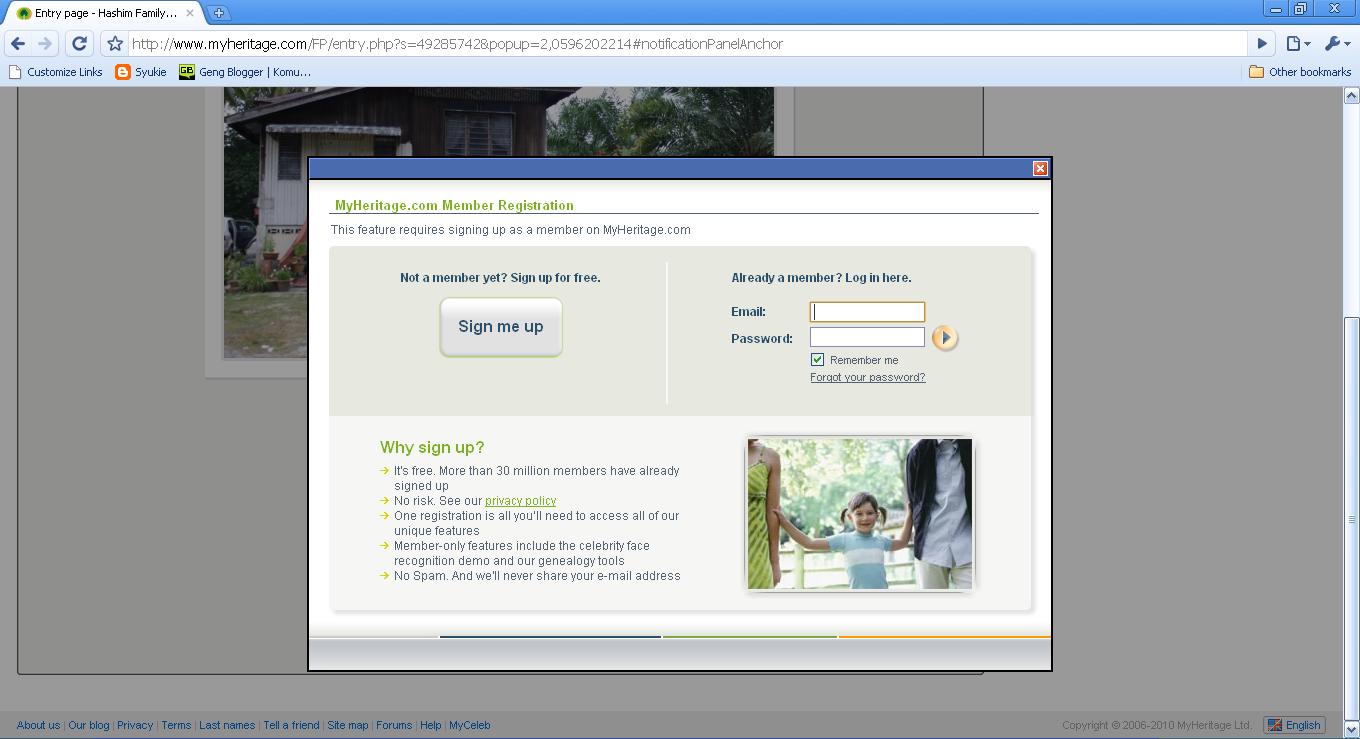Open the Forums footer link
This screenshot has height=739, width=1360.
(x=394, y=725)
